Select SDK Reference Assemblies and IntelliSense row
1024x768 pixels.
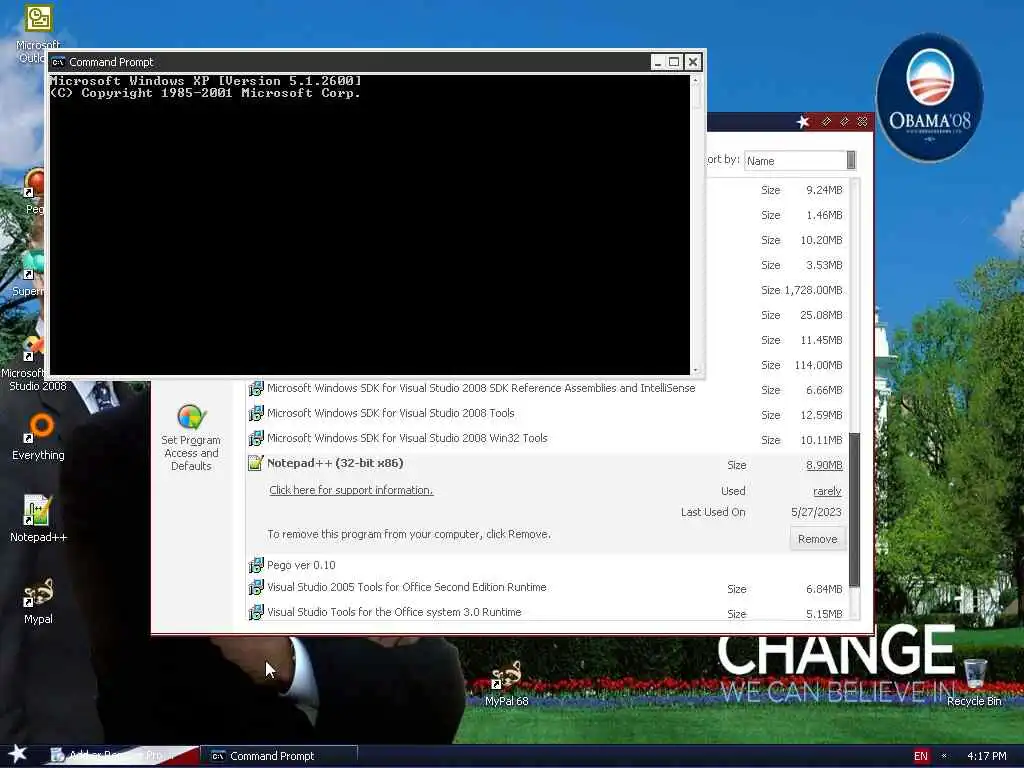click(x=546, y=389)
